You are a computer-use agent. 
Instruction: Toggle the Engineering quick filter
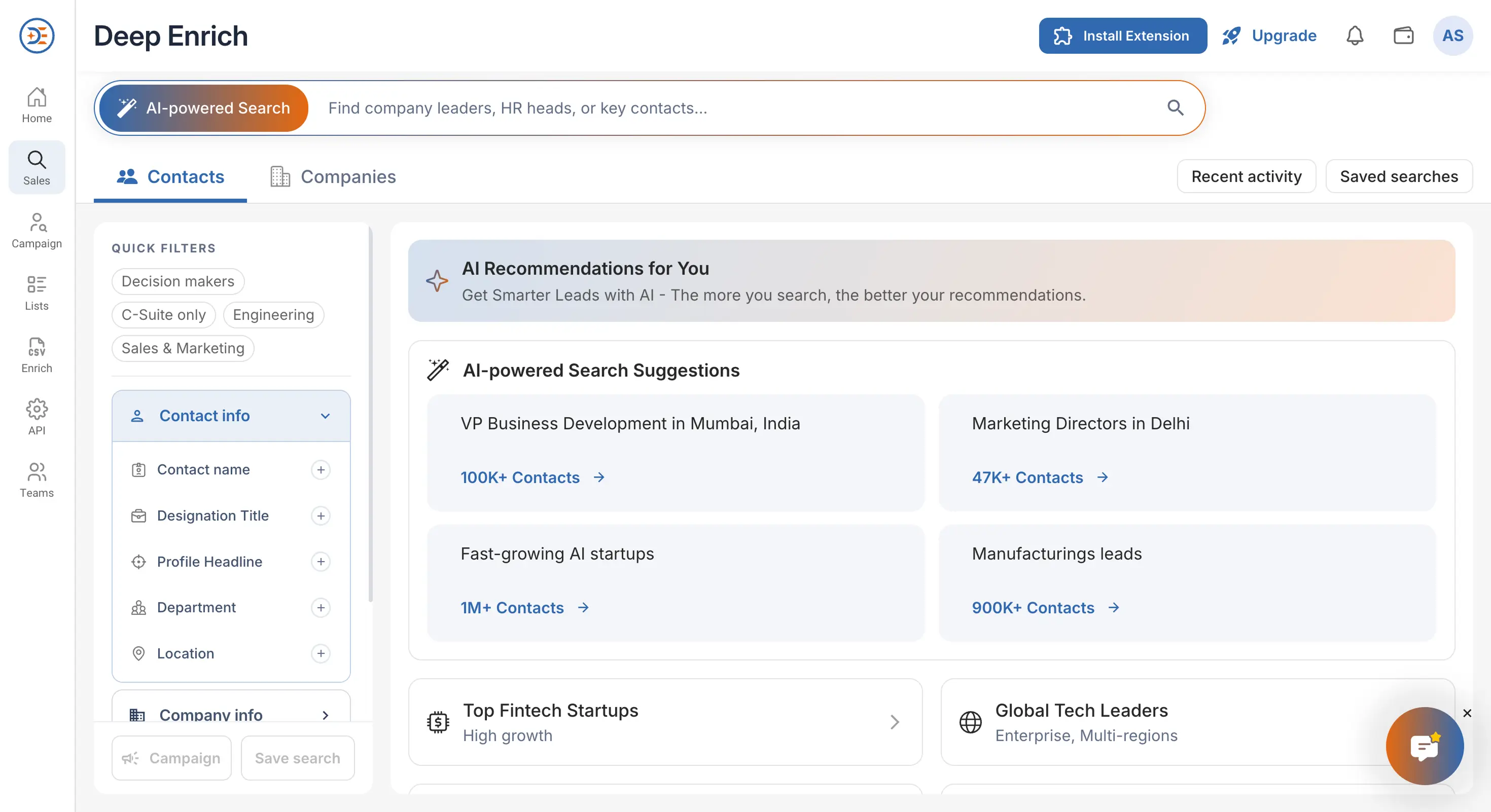(x=273, y=315)
